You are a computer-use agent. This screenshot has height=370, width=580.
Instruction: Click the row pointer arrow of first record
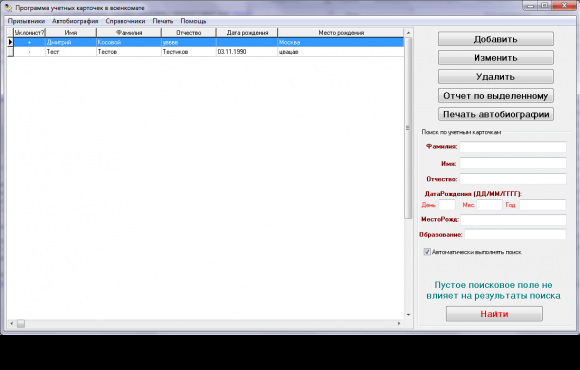click(x=10, y=42)
